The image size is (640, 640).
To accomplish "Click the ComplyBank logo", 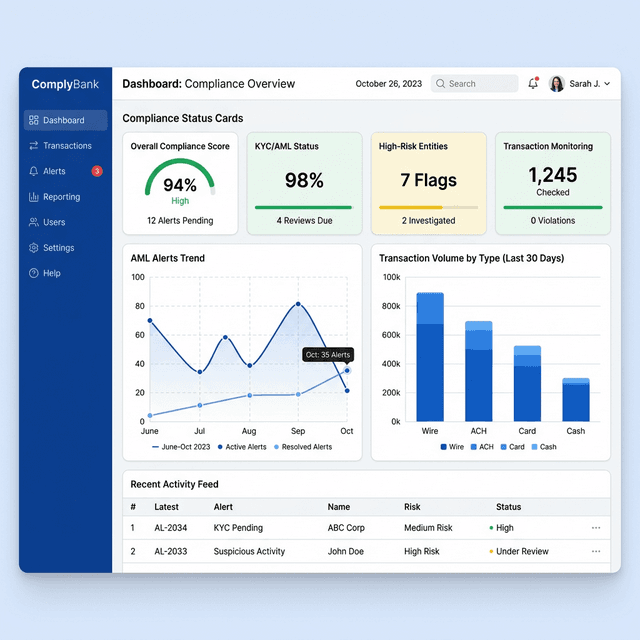I will point(65,84).
